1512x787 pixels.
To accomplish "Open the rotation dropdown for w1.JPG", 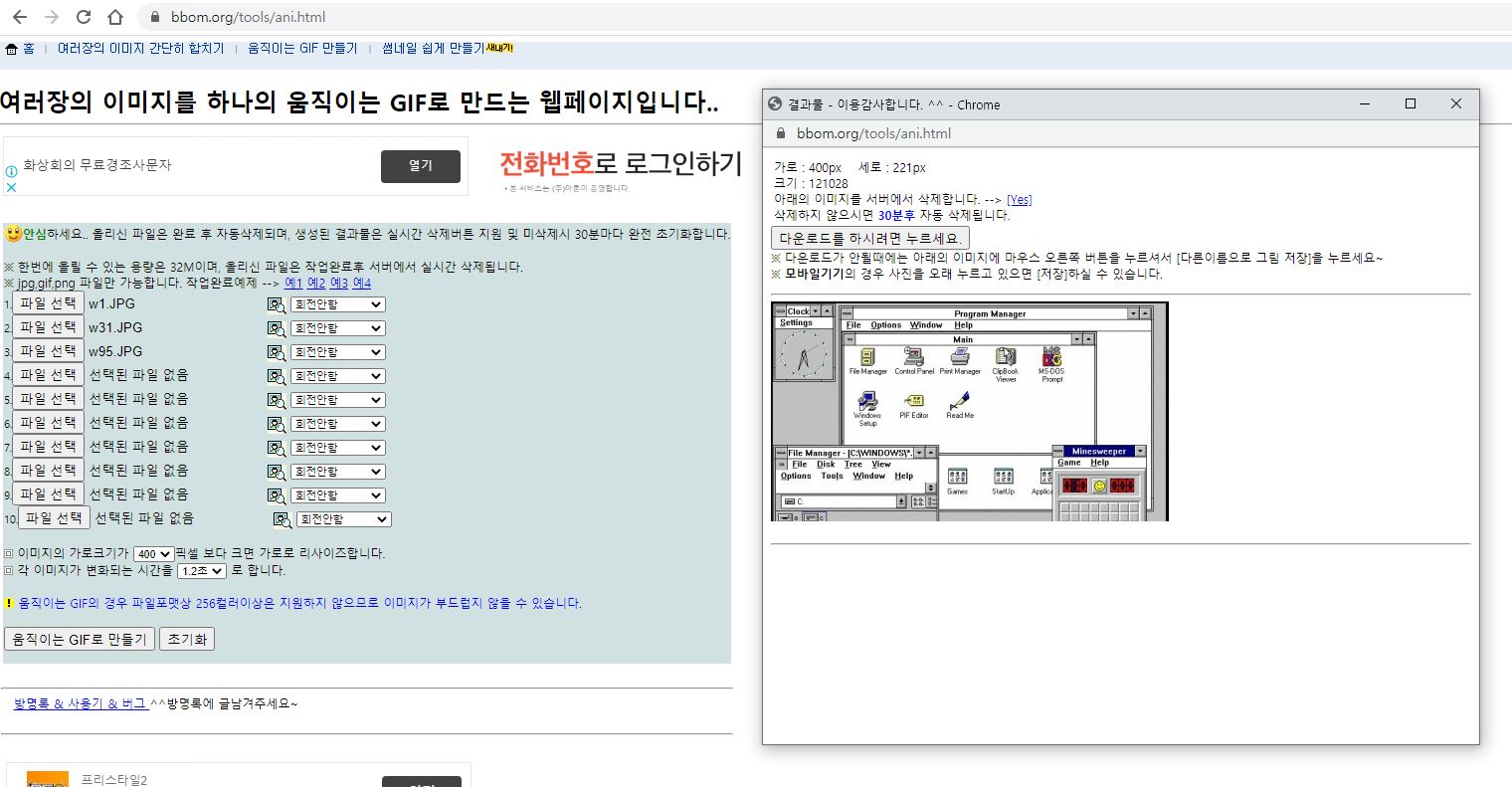I will pos(338,304).
